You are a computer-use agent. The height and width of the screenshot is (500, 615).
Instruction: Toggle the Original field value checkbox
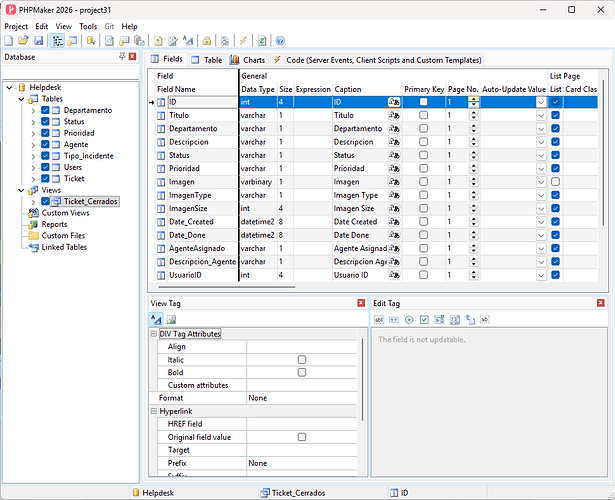pyautogui.click(x=302, y=437)
